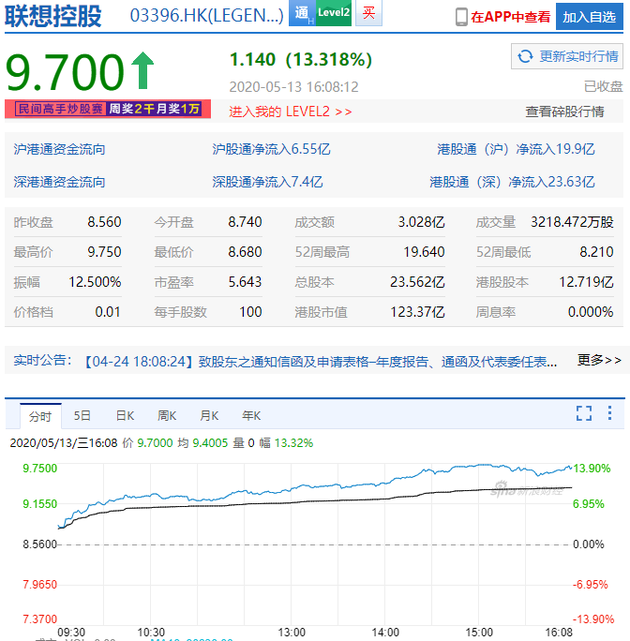The image size is (630, 641).
Task: Click 52周最高 value 19.640
Action: pos(424,252)
